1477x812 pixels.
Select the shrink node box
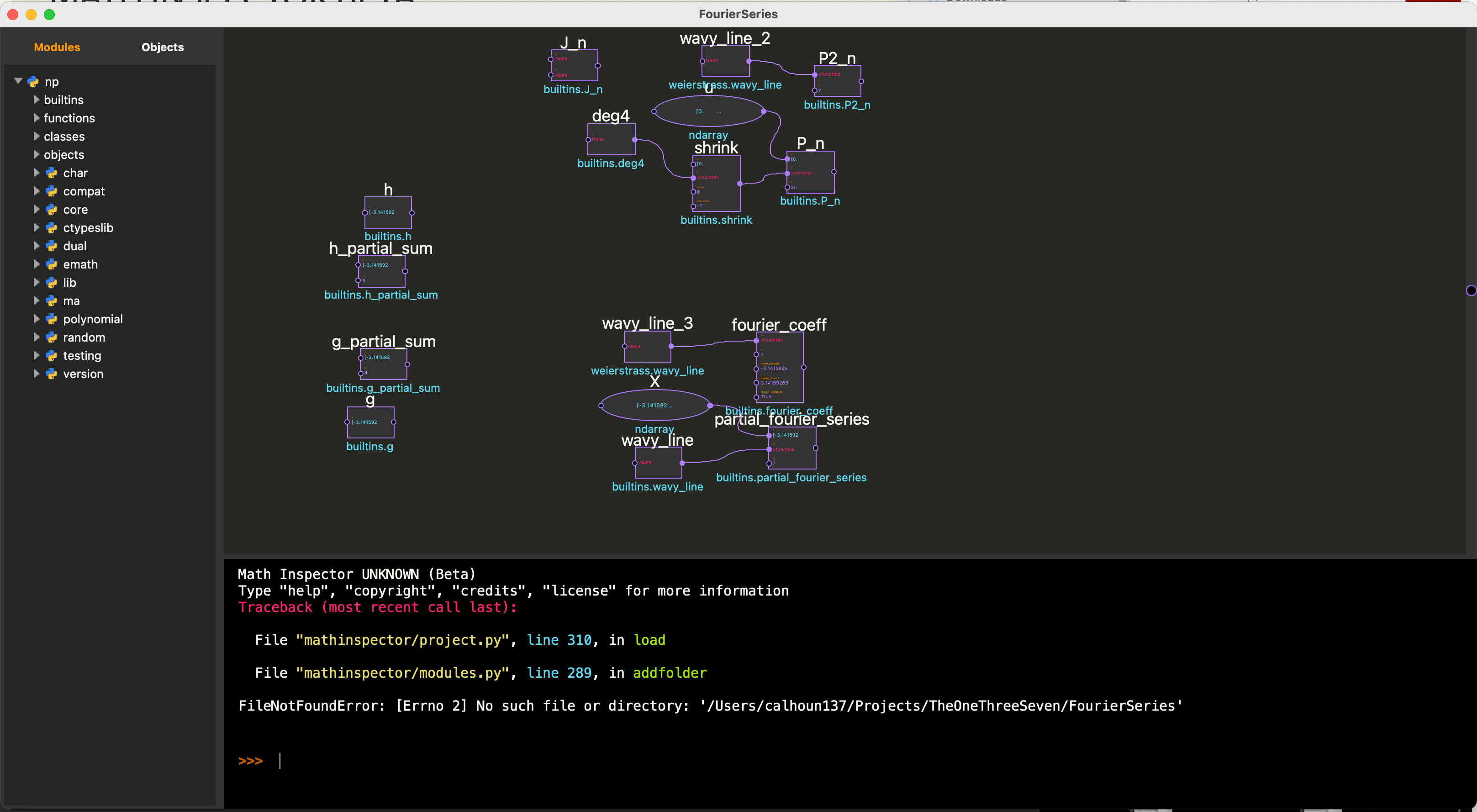pyautogui.click(x=716, y=184)
